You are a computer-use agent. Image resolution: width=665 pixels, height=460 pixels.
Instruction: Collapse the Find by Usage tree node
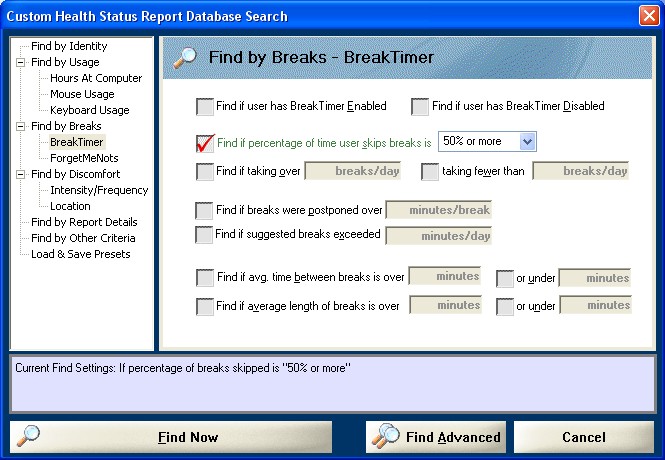(x=20, y=62)
